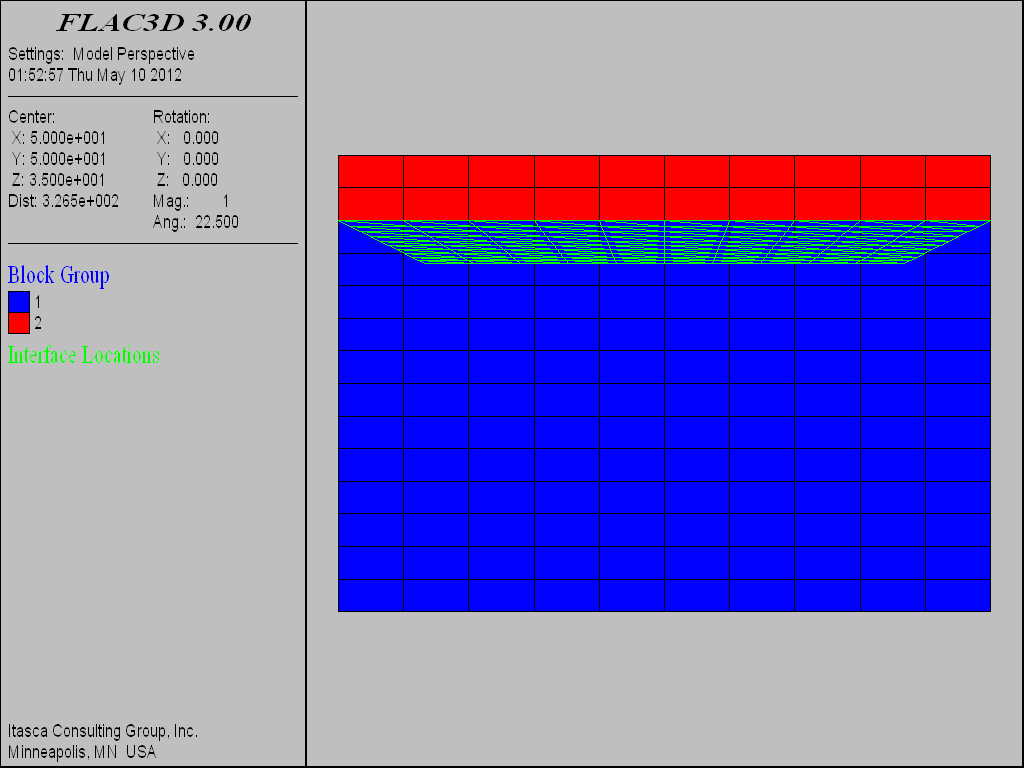Screen dimensions: 1024x768
Task: Select the Block Group legend heading
Action: click(58, 275)
